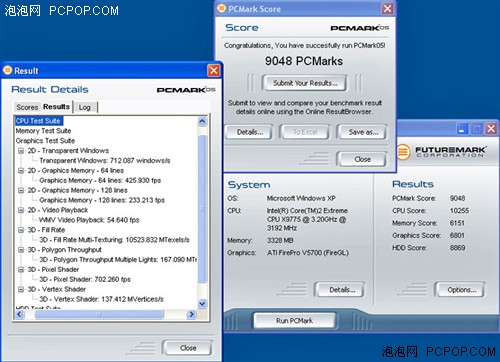Click the vertical scrollbar thumb in results list
The image size is (500, 362).
pos(202,209)
